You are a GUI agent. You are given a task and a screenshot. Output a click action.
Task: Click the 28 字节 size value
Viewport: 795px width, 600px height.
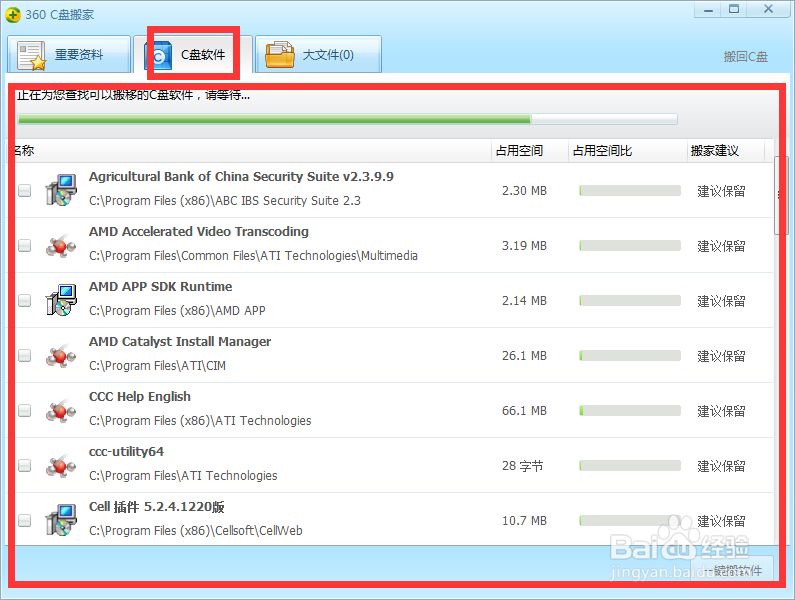(x=522, y=466)
